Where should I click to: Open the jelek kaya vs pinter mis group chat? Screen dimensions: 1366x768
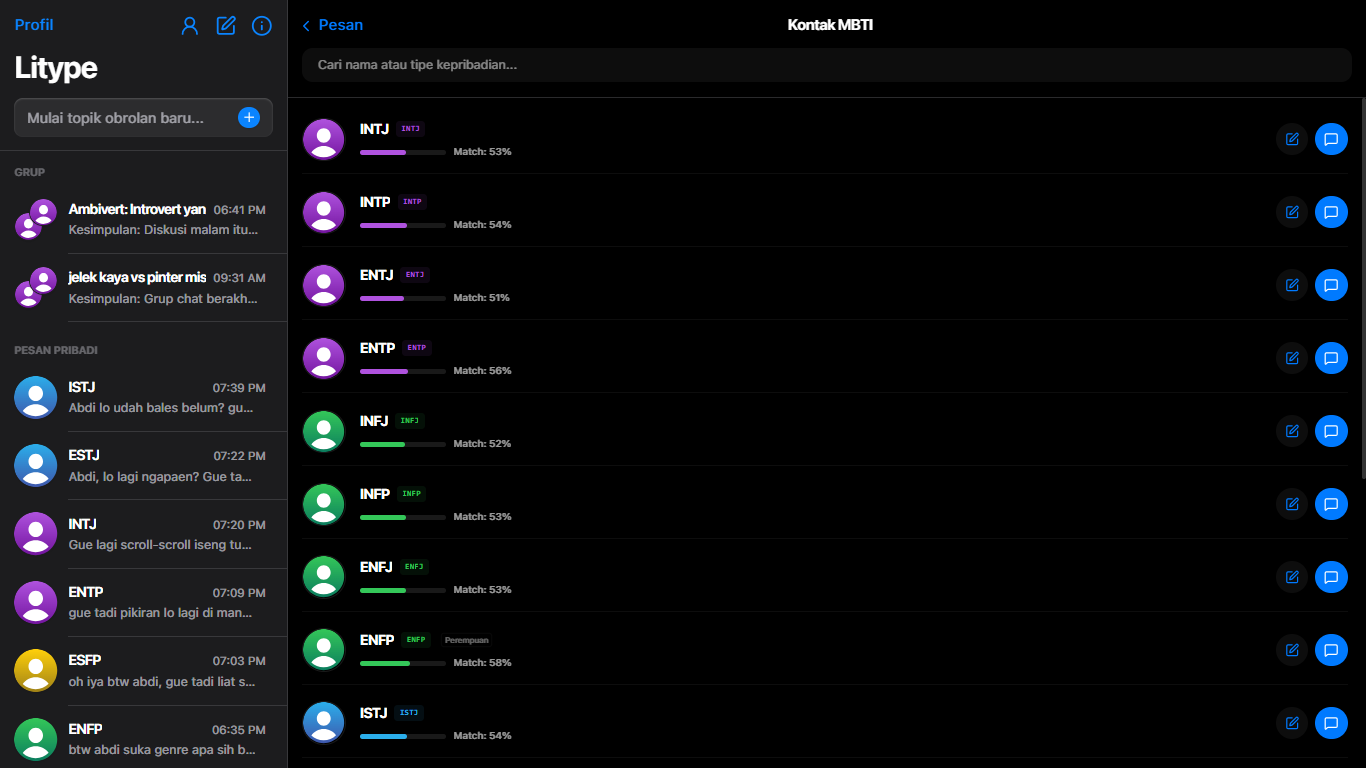(143, 287)
